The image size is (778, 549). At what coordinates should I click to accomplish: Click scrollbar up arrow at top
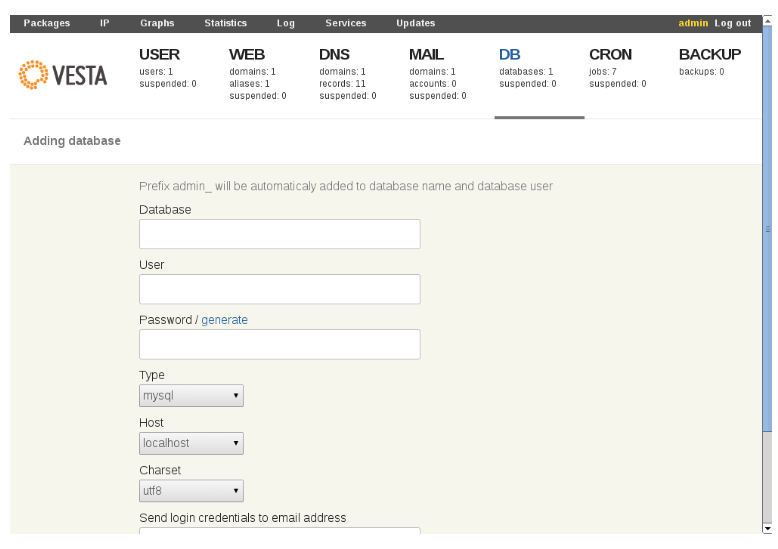[768, 20]
